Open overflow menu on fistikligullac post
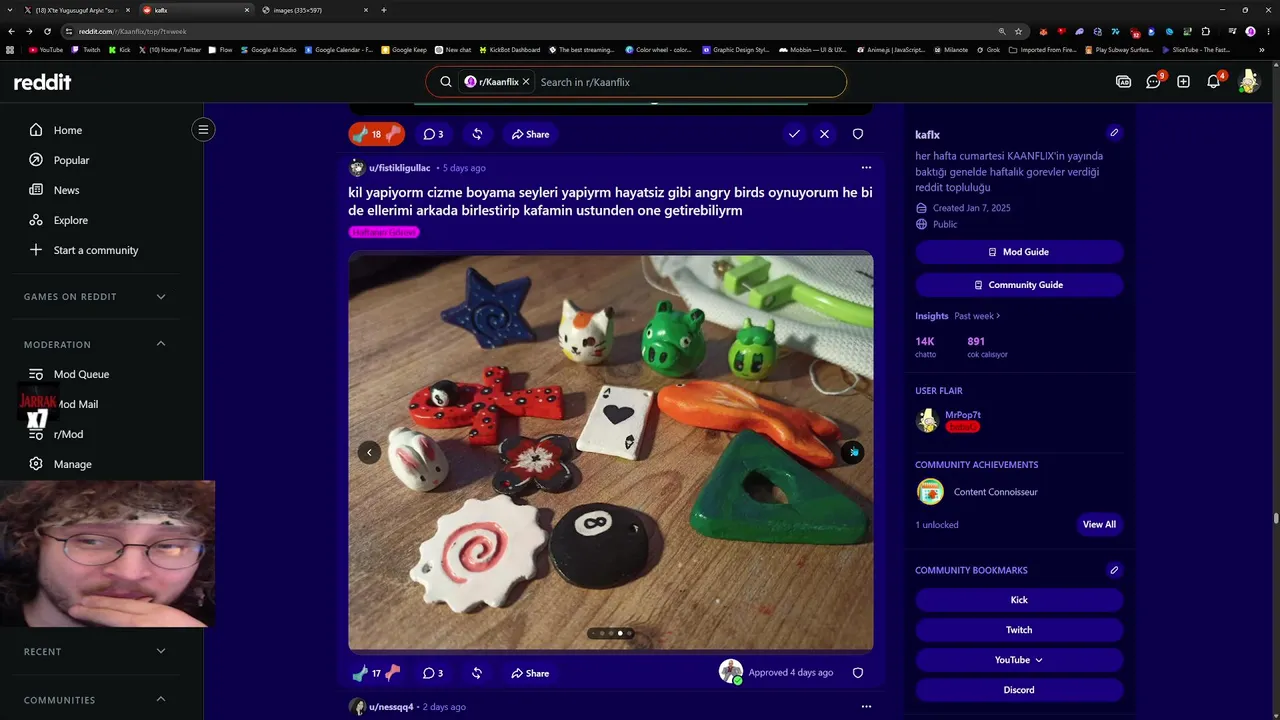This screenshot has height=720, width=1280. tap(866, 168)
